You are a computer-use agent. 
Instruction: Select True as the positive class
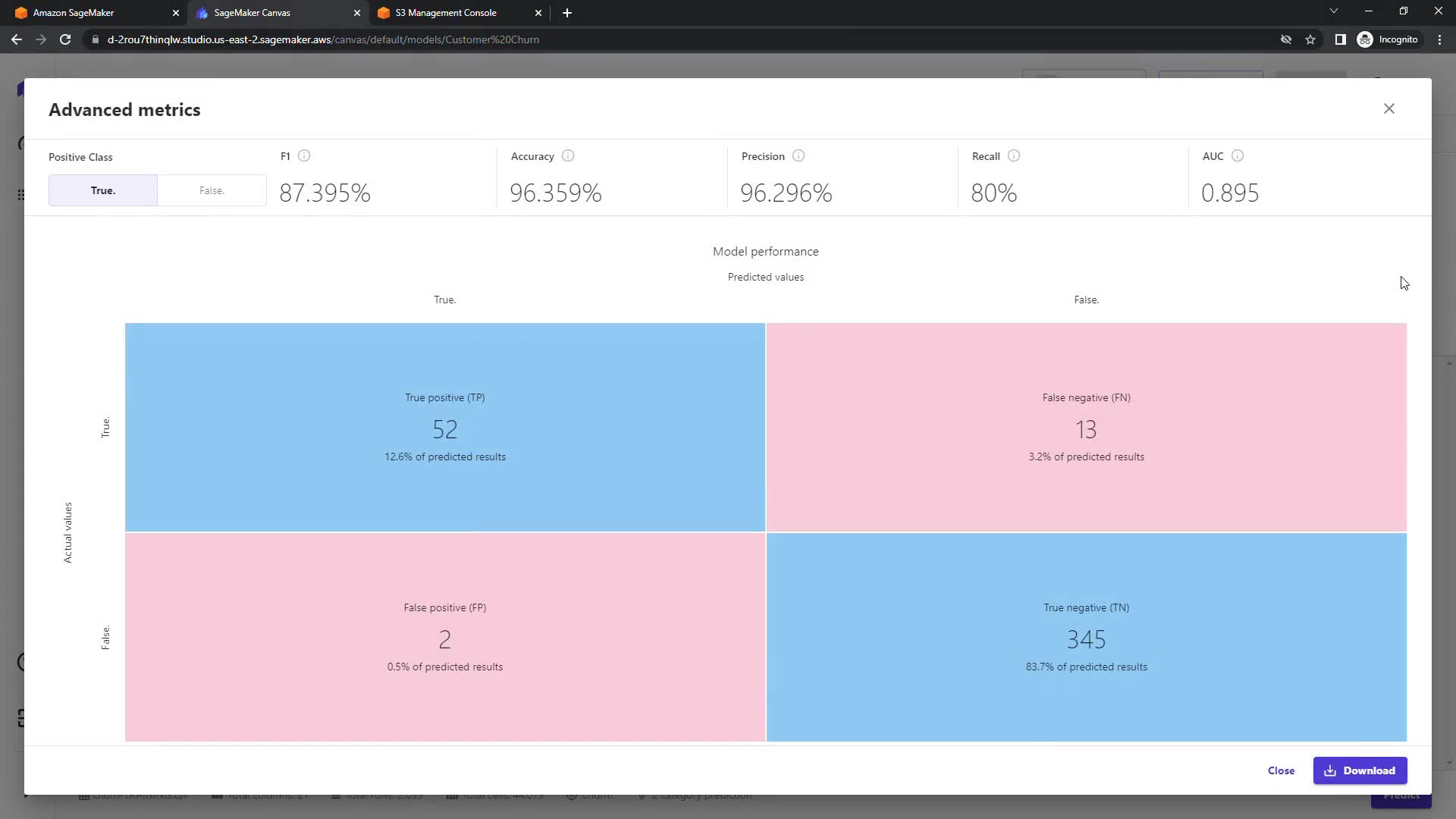point(103,190)
